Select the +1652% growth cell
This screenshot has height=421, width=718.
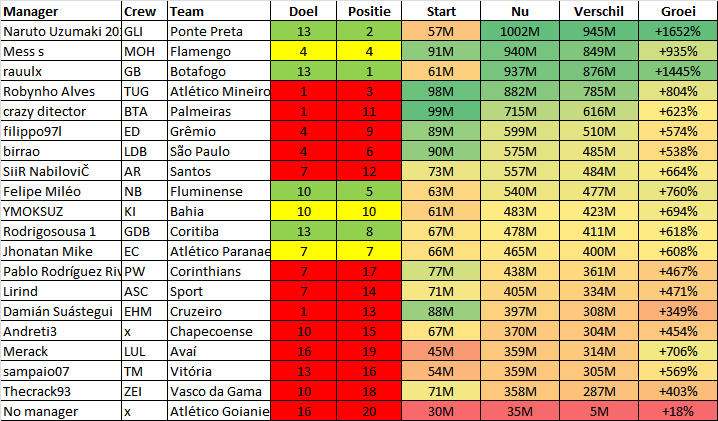click(x=678, y=31)
